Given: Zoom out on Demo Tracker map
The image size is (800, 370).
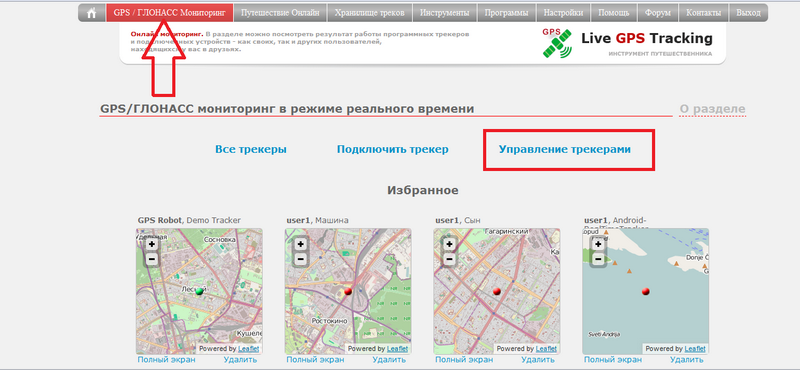Looking at the screenshot, I should [152, 259].
